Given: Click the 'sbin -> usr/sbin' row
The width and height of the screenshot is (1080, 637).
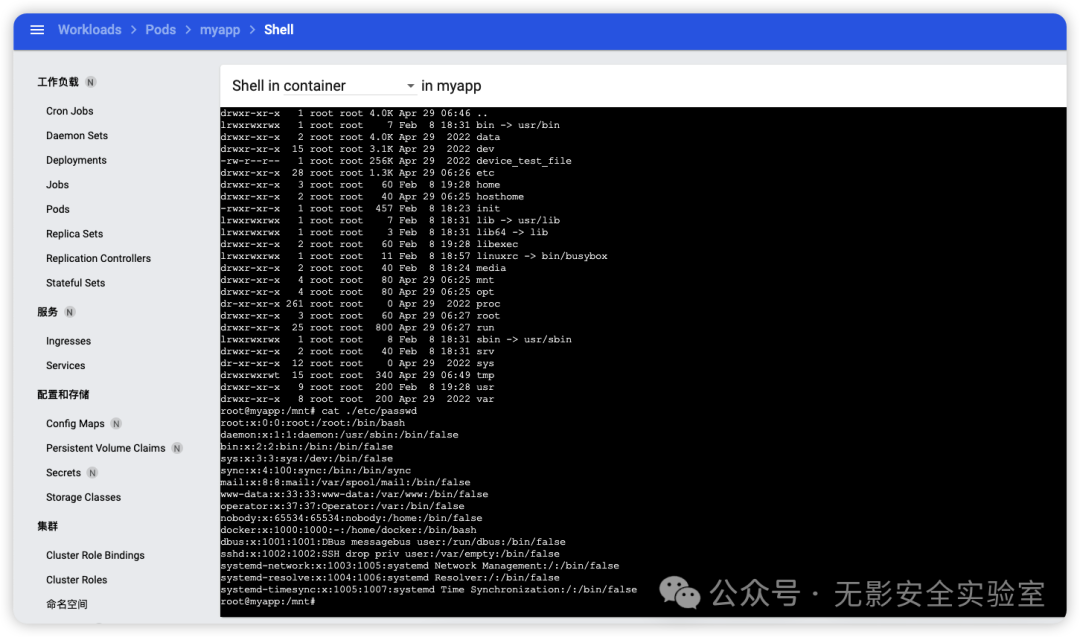Looking at the screenshot, I should click(x=396, y=340).
